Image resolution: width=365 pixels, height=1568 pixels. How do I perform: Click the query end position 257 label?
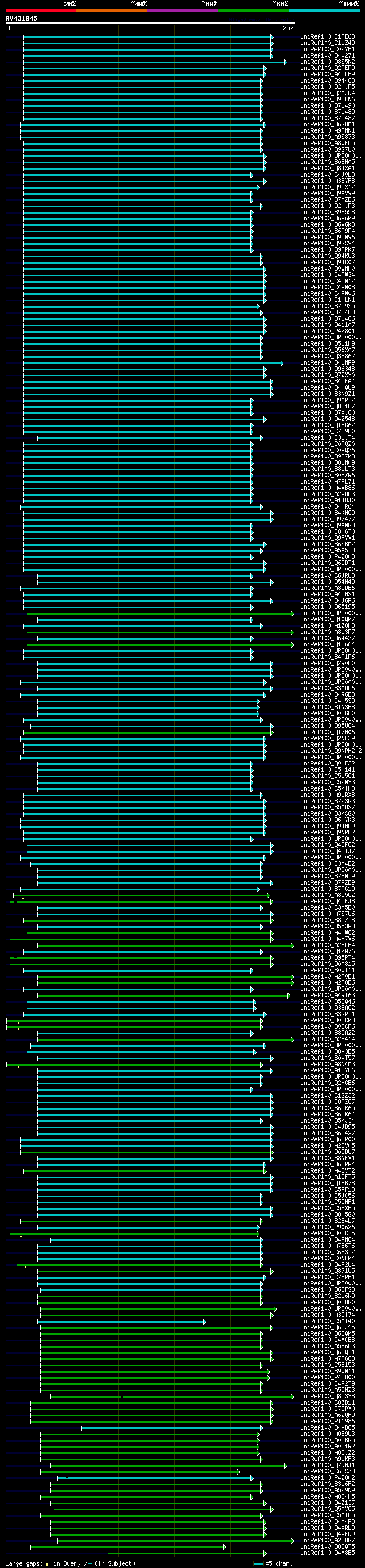point(288,28)
